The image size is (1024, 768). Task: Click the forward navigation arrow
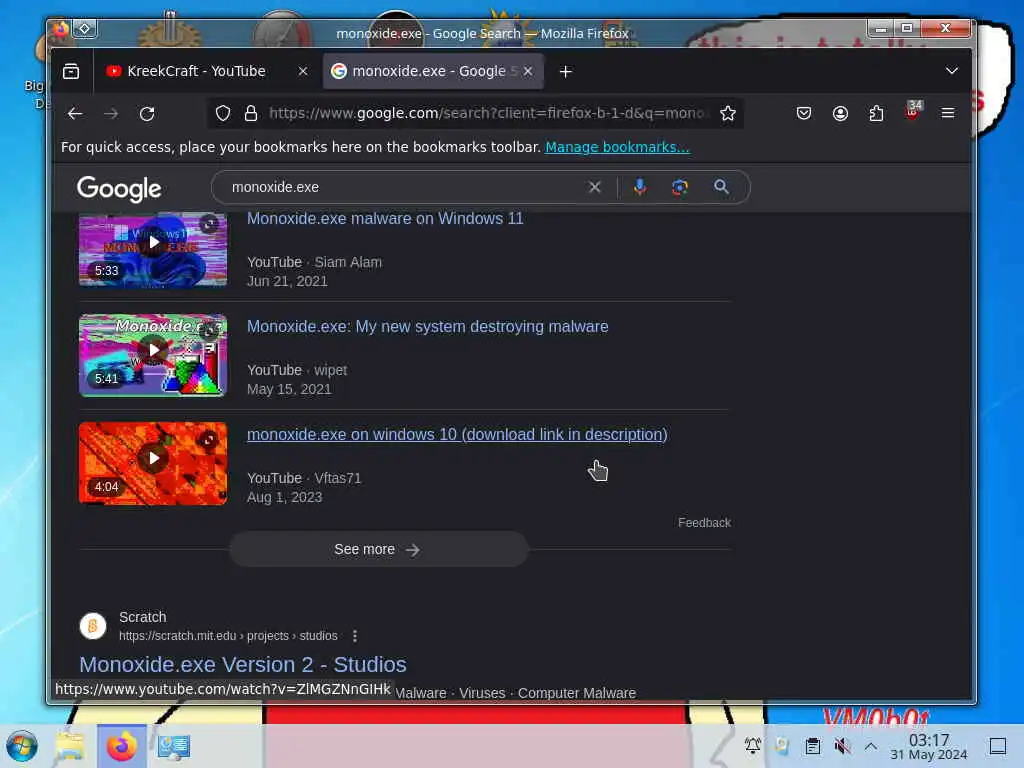111,114
